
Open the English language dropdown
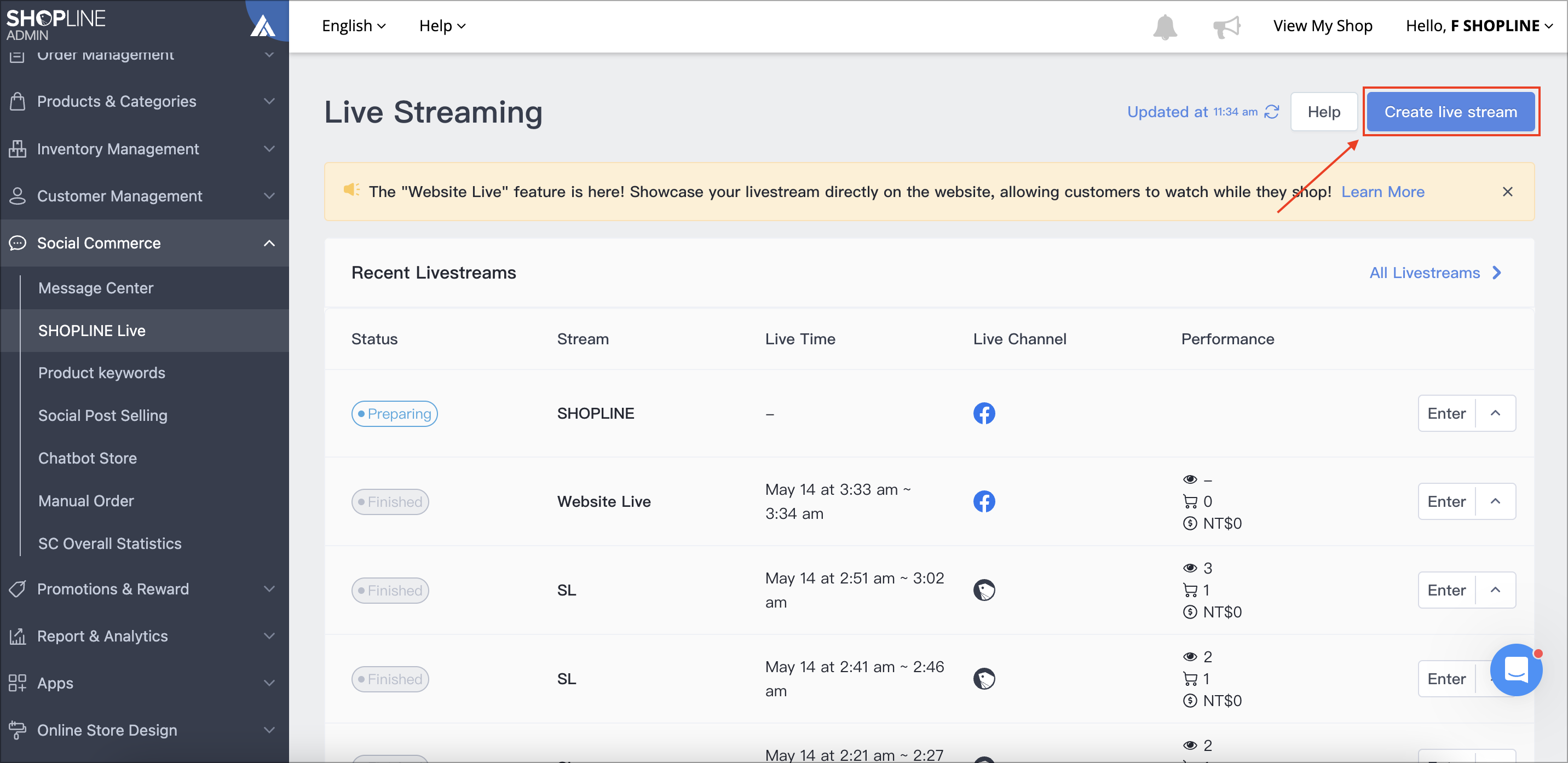click(354, 26)
